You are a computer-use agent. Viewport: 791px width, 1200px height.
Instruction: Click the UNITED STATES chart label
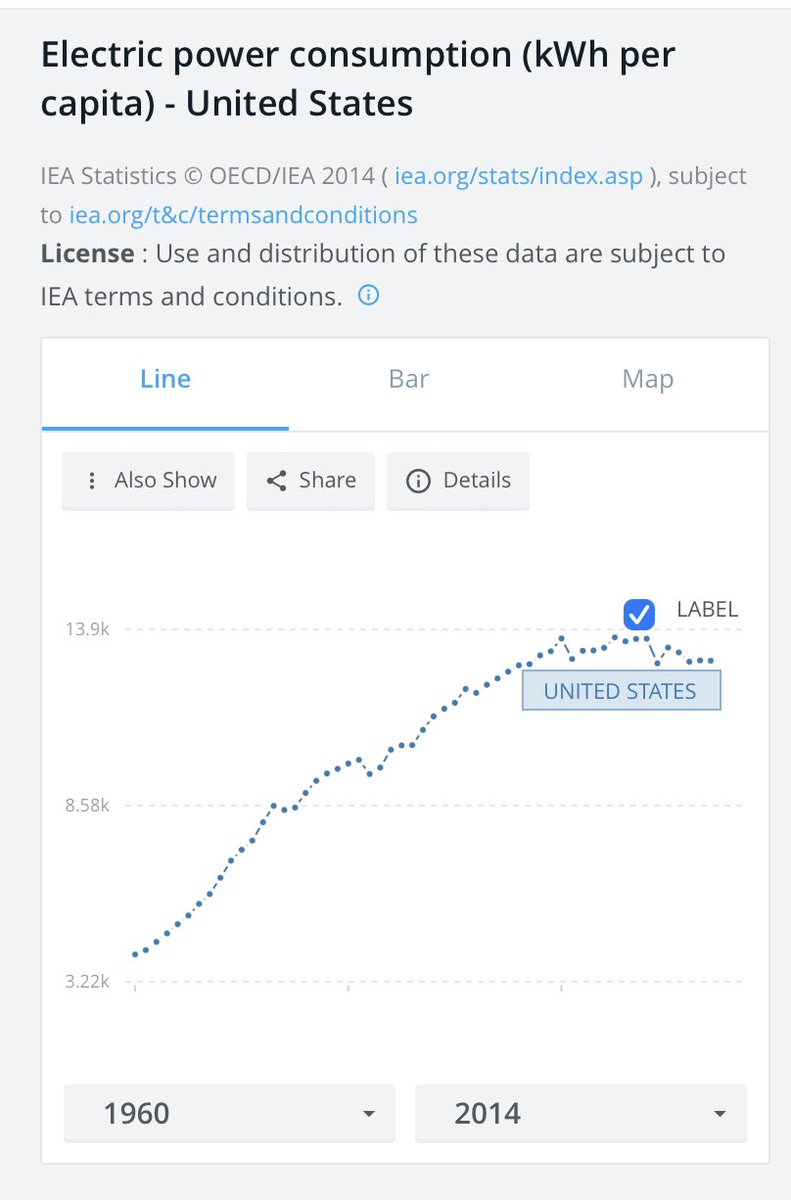click(621, 691)
